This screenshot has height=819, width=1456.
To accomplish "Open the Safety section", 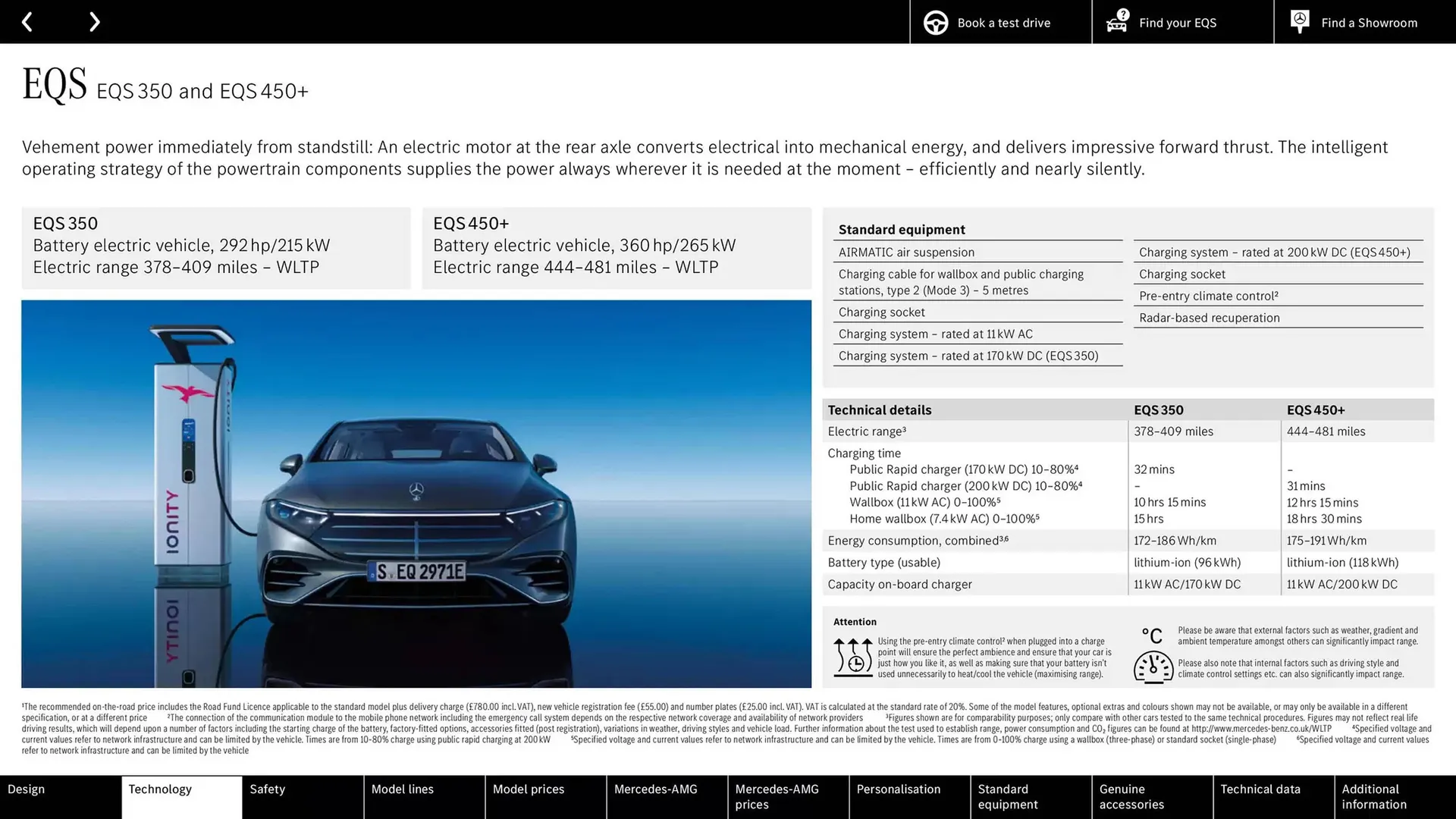I will click(303, 797).
